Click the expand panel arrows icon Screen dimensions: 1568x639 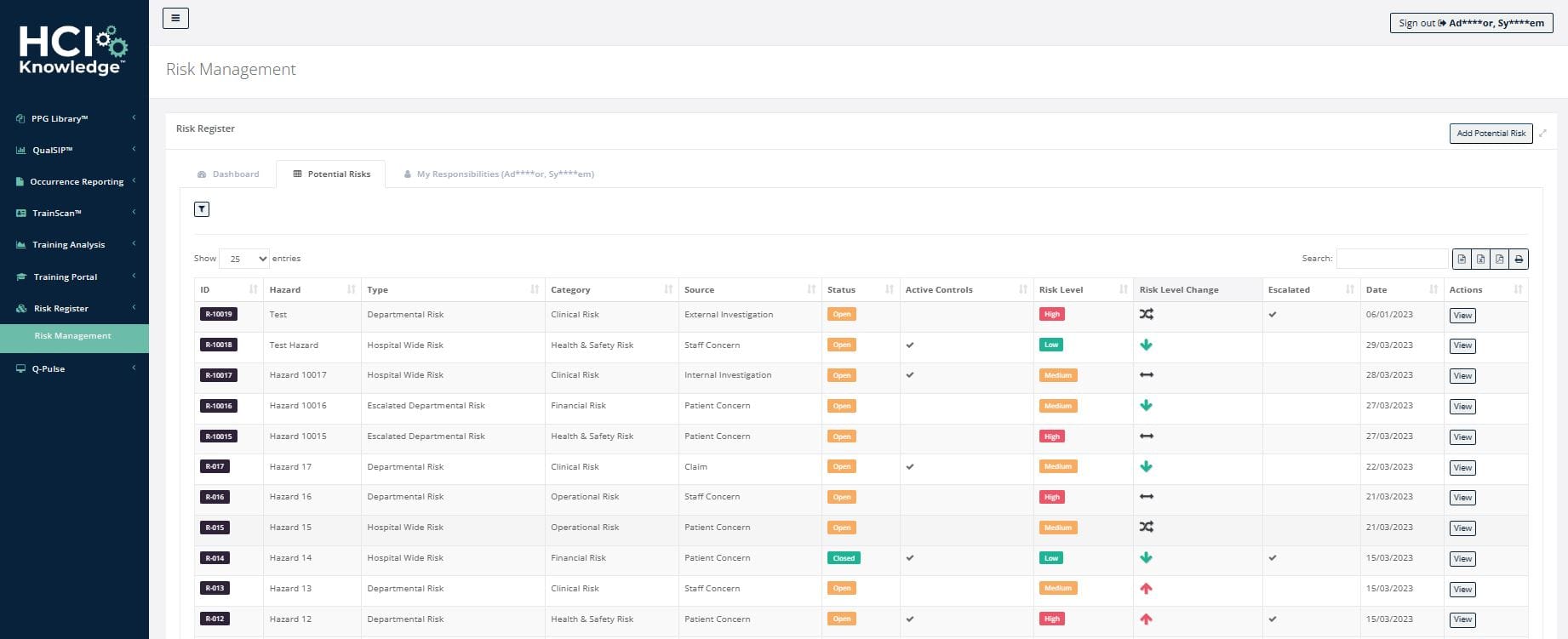click(1542, 134)
